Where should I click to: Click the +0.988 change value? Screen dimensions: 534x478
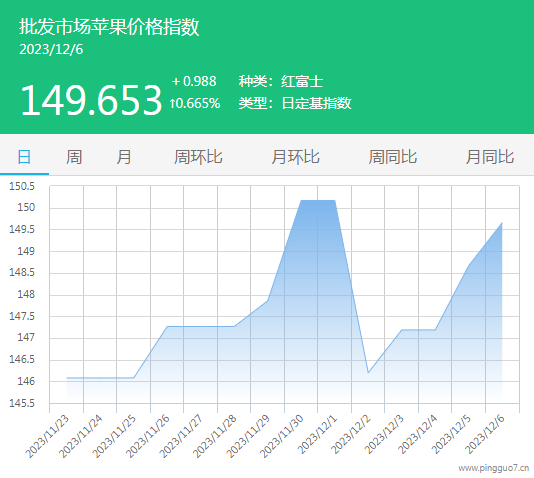click(x=194, y=81)
